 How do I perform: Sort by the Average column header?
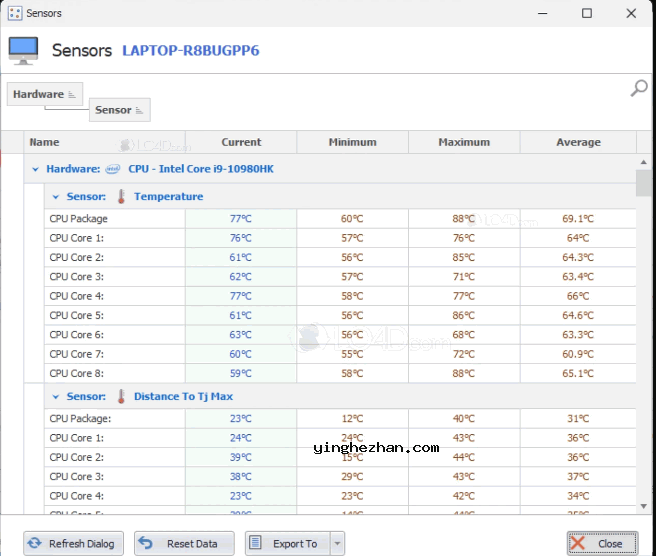pos(578,142)
